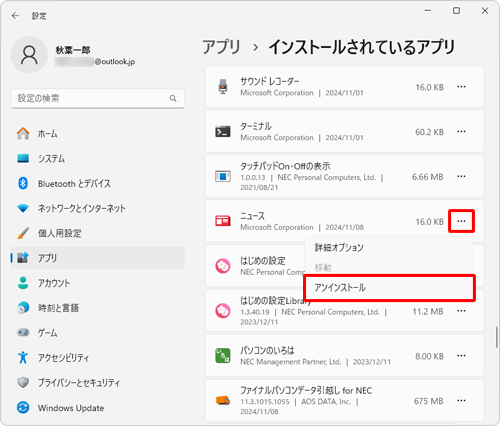The height and width of the screenshot is (426, 500).
Task: Click the タッチパッドOn・Offの表示 app icon
Action: point(223,176)
